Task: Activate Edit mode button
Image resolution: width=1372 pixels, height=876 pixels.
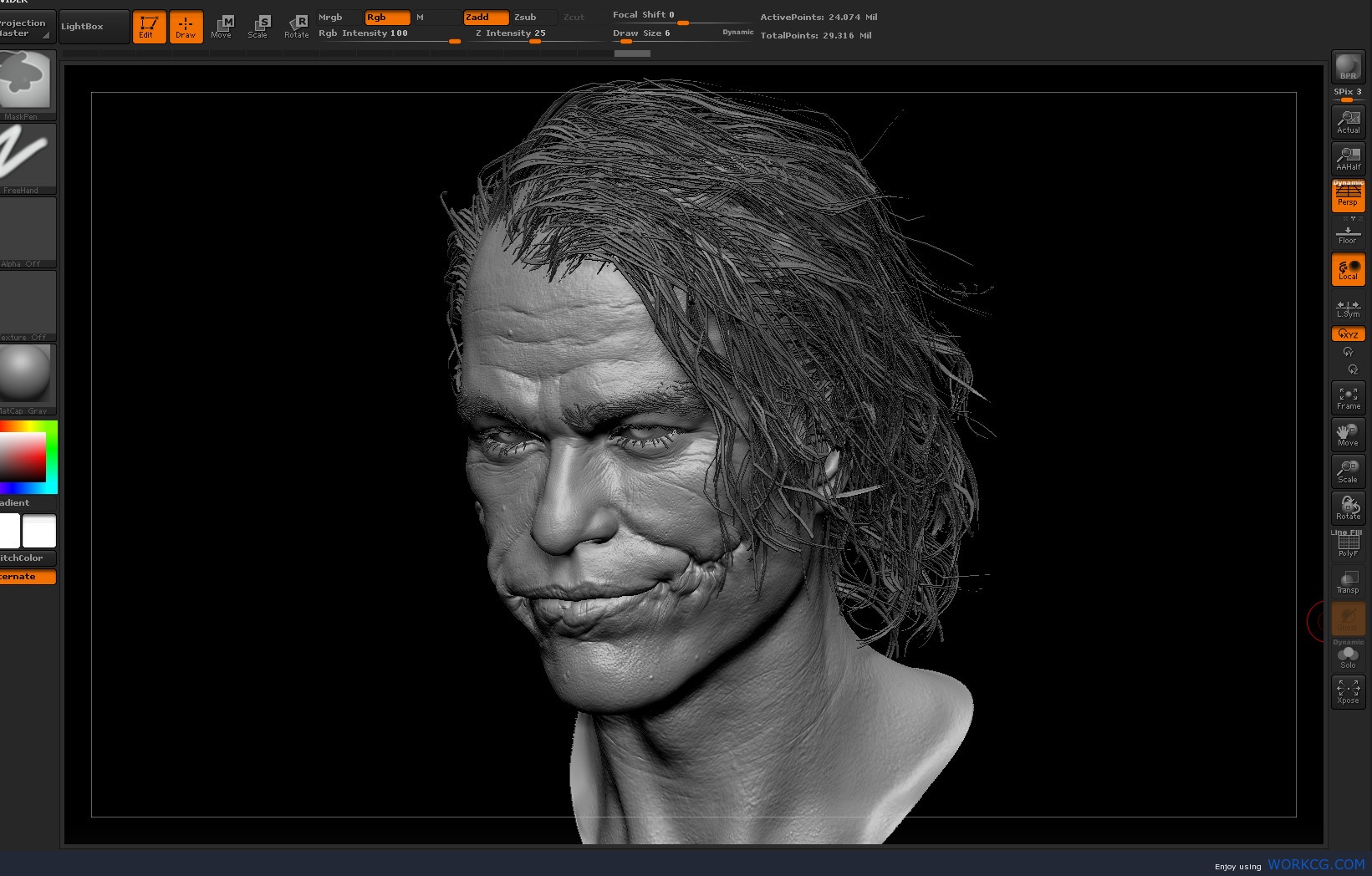Action: [x=149, y=27]
